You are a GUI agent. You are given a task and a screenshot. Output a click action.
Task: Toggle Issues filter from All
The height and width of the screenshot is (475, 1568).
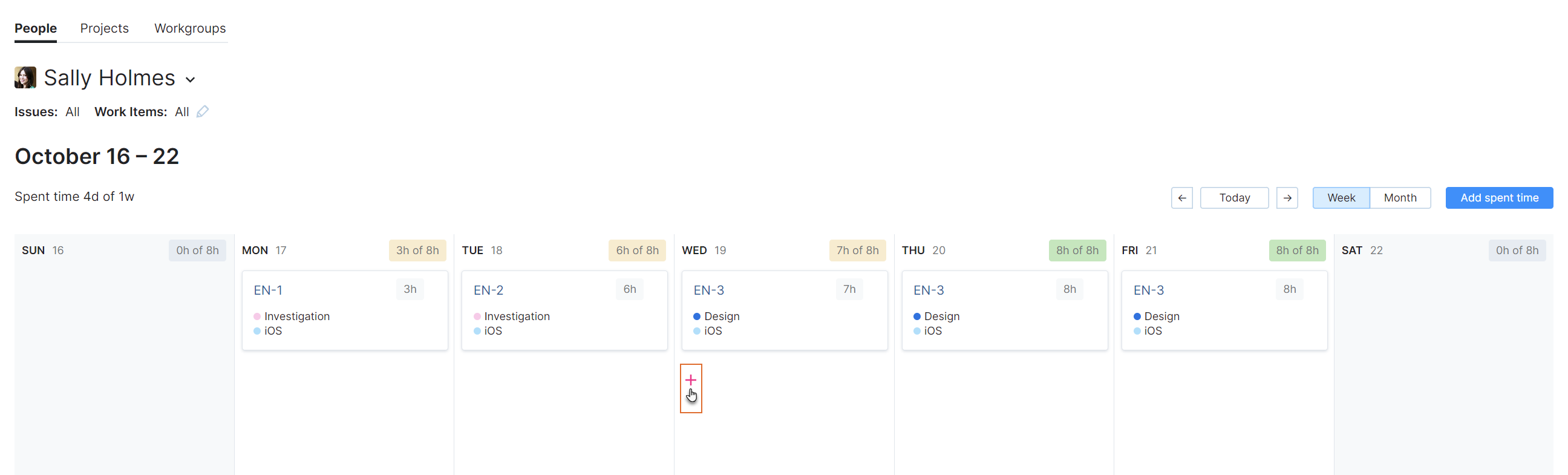pos(73,111)
